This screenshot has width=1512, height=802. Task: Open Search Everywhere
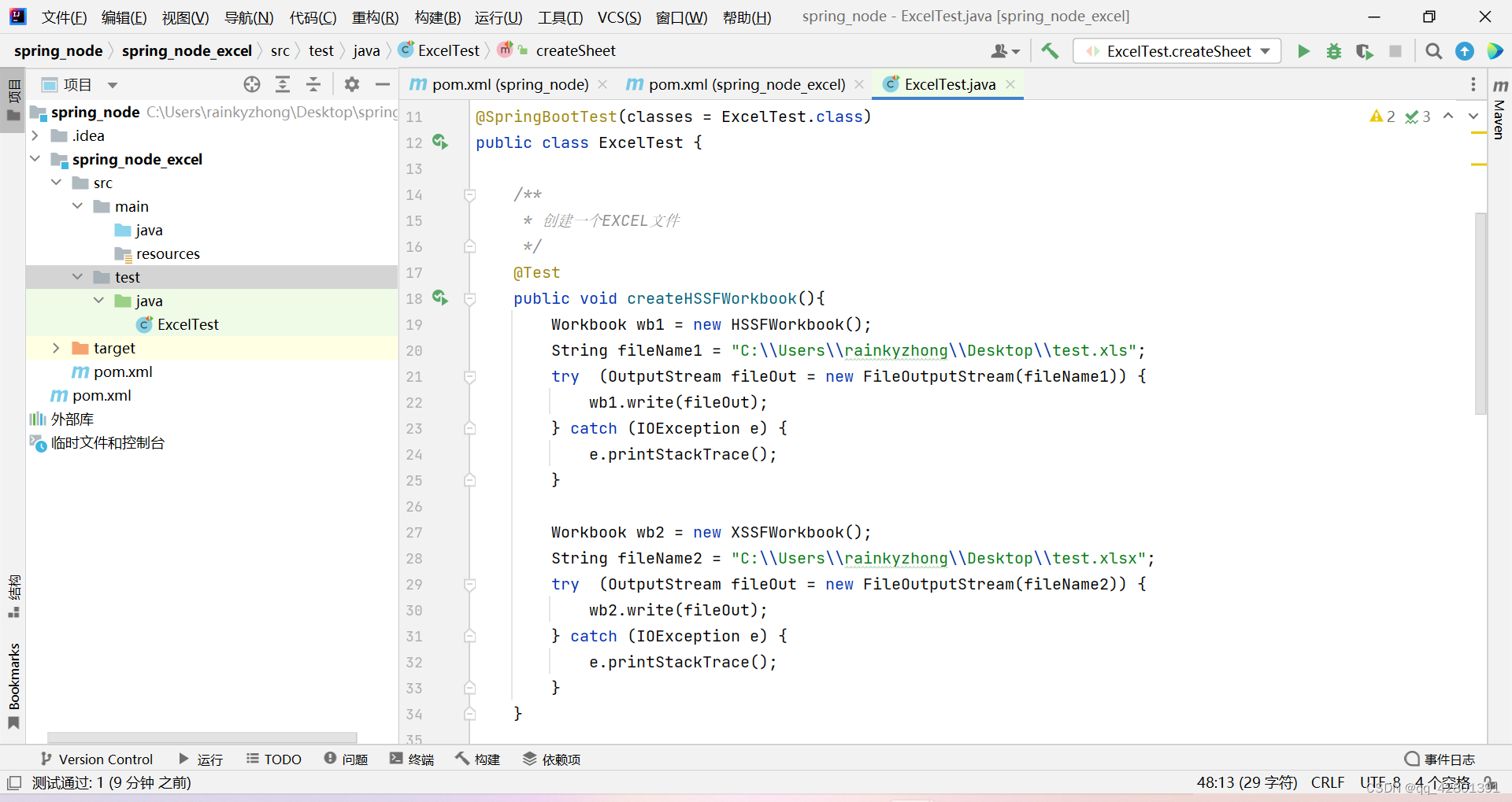(x=1433, y=50)
